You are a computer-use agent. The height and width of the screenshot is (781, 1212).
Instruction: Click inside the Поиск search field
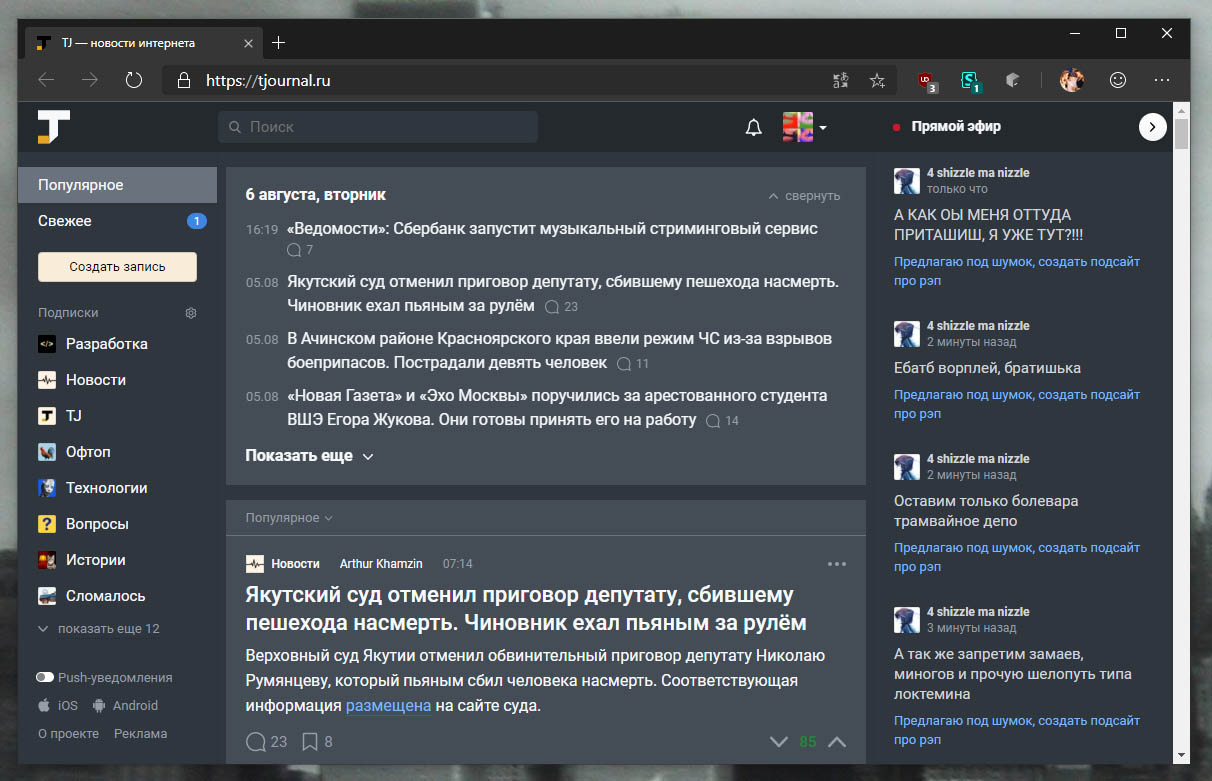point(378,126)
